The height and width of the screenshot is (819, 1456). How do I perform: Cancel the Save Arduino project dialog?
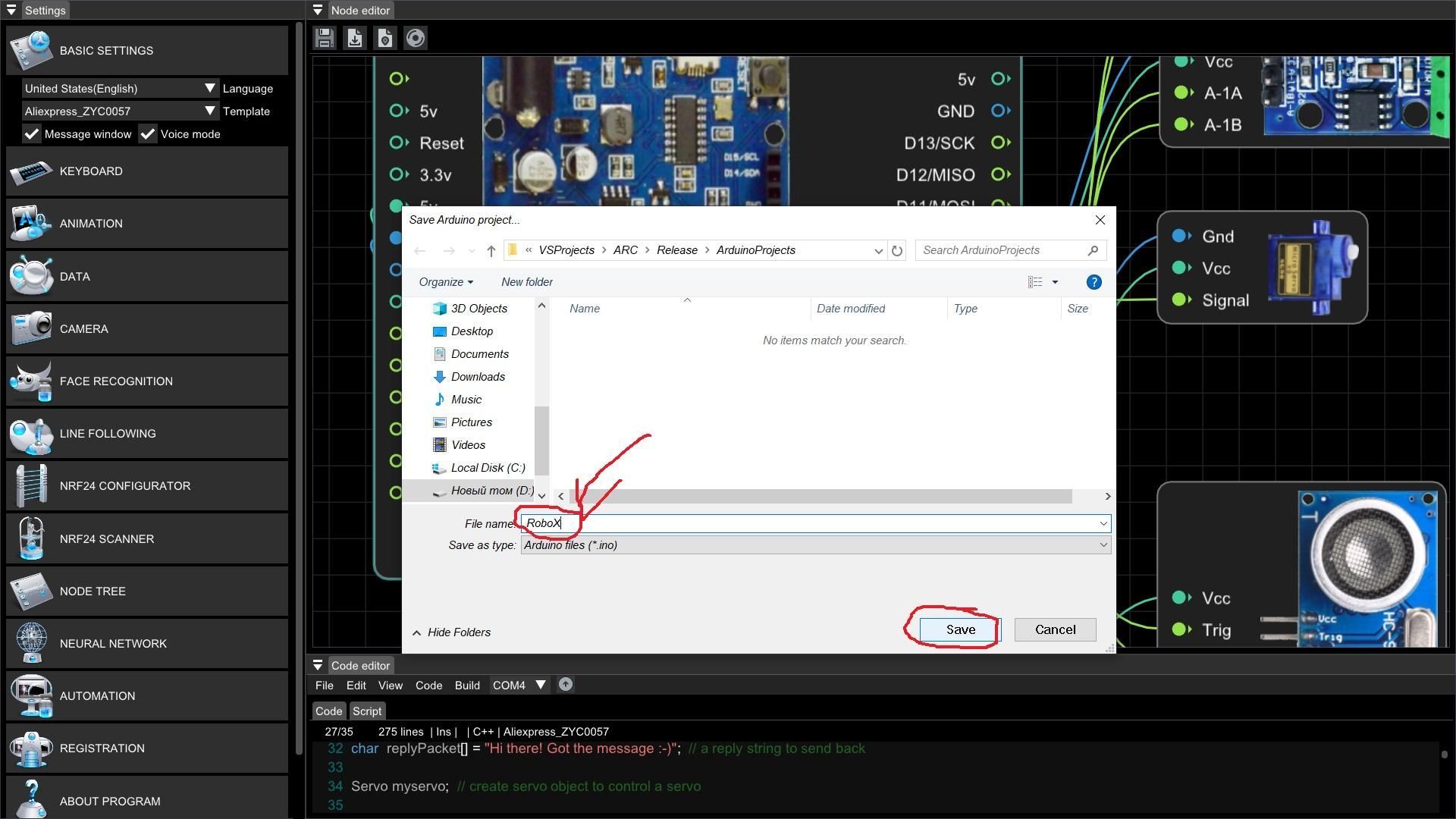1054,629
